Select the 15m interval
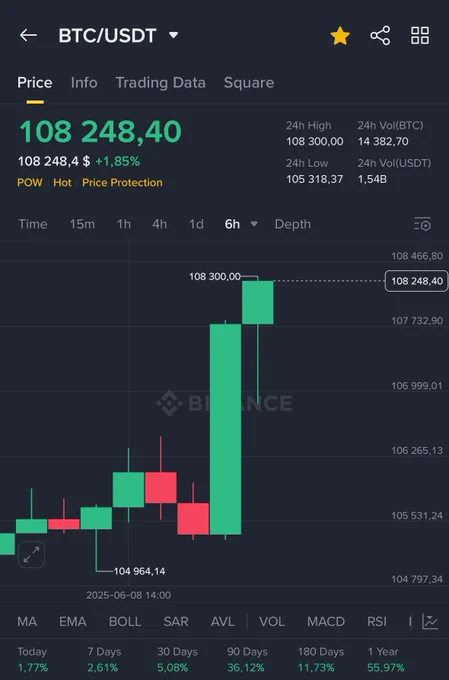Image resolution: width=449 pixels, height=680 pixels. click(x=82, y=224)
